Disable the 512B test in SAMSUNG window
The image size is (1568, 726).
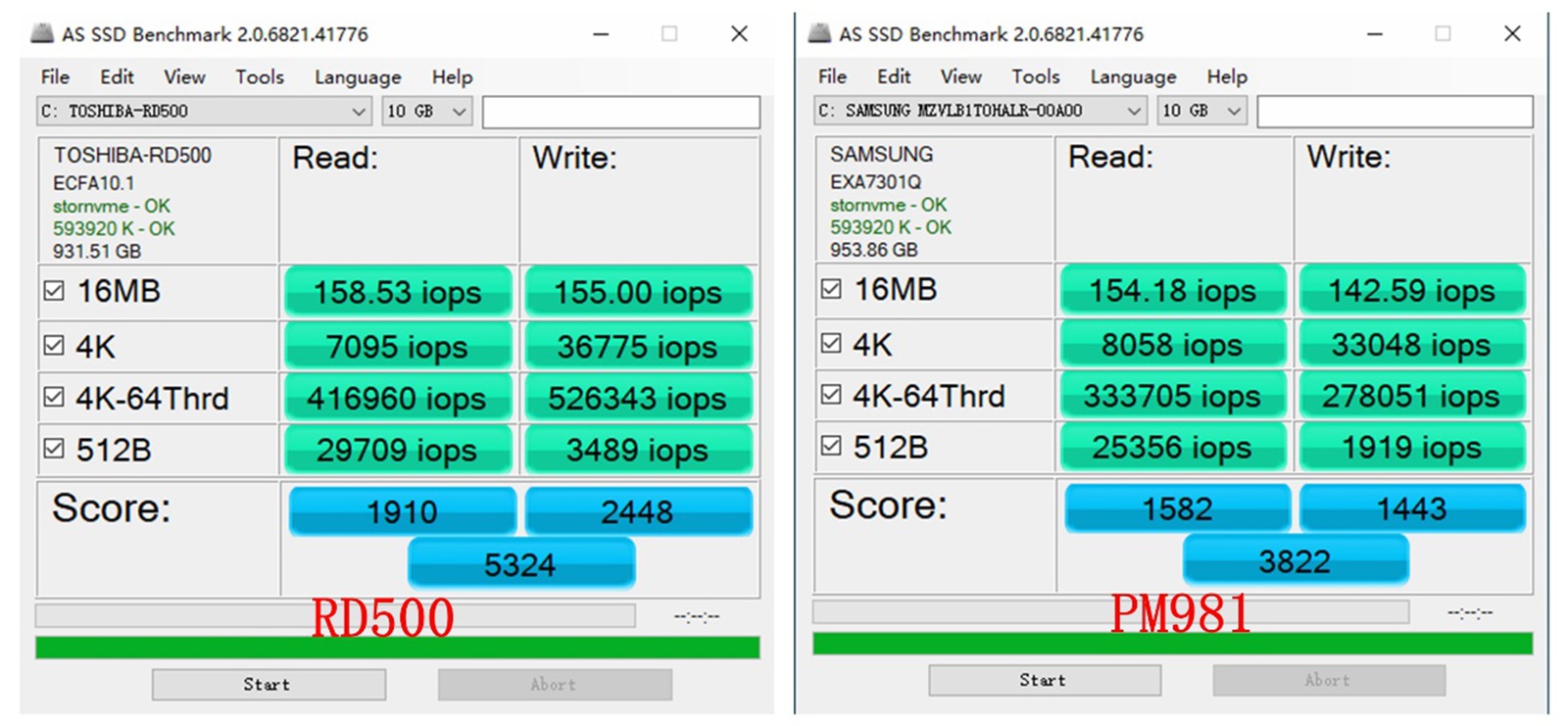pos(831,447)
